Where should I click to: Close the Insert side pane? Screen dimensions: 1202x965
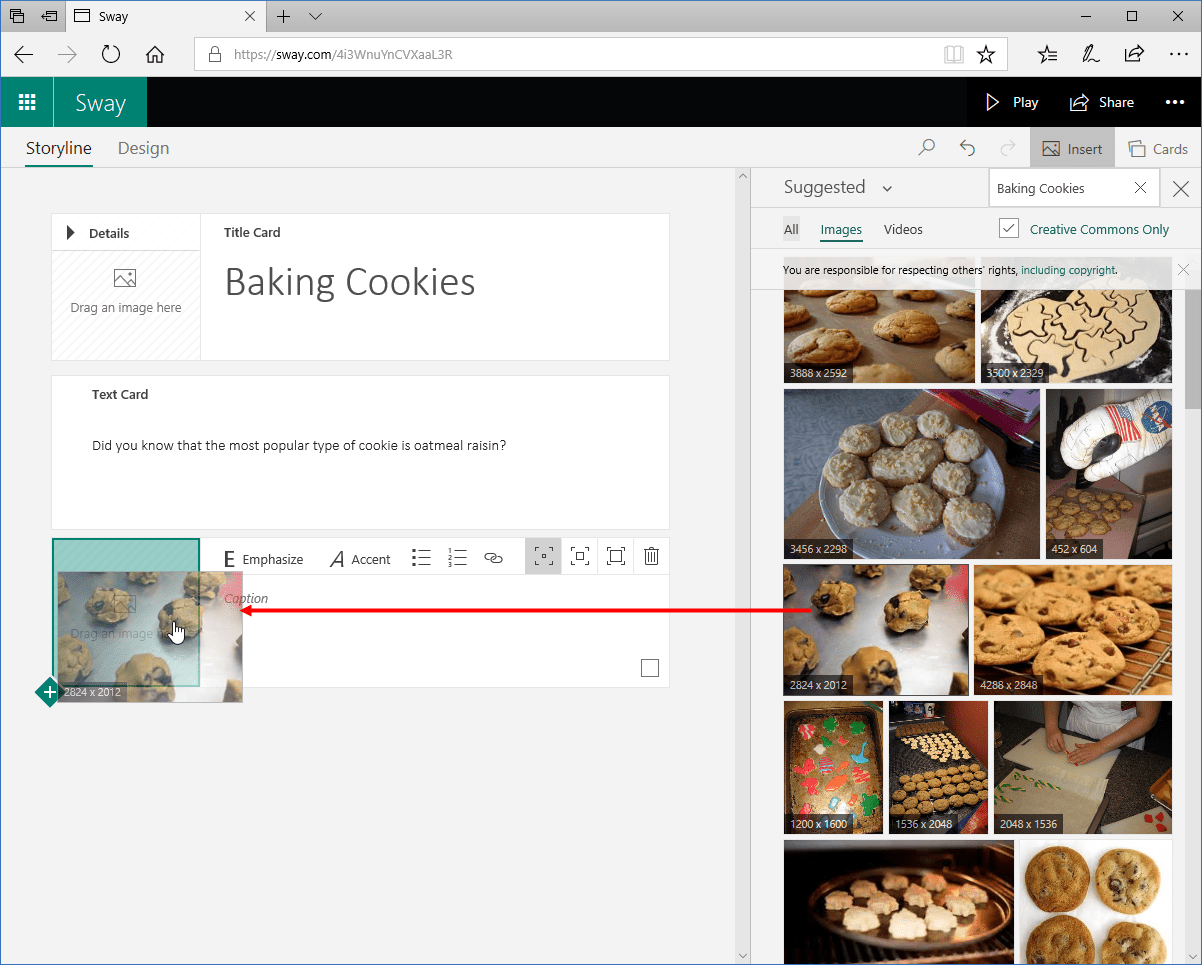pos(1181,188)
